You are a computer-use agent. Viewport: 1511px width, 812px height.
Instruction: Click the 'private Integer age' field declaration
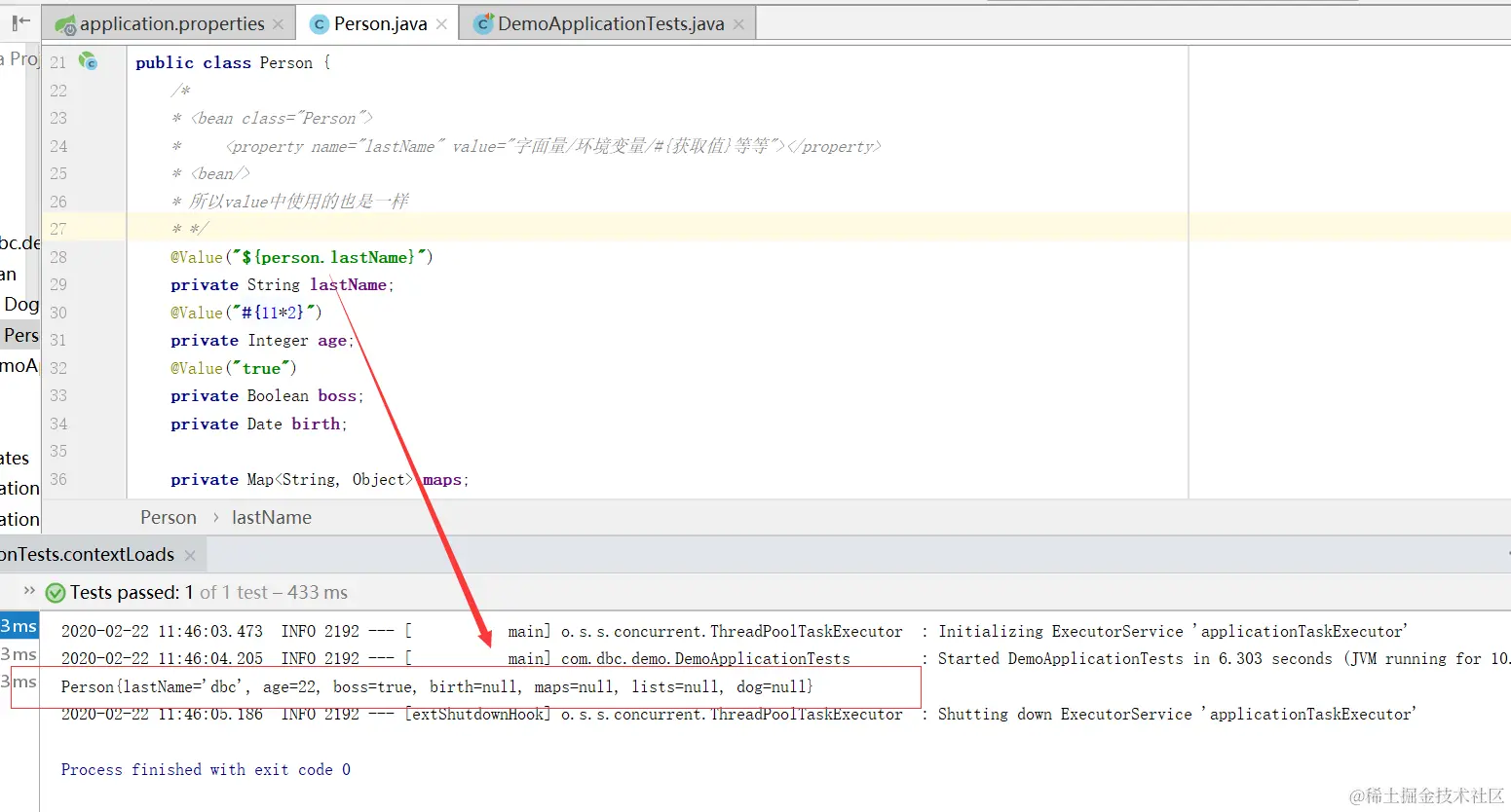pos(262,341)
